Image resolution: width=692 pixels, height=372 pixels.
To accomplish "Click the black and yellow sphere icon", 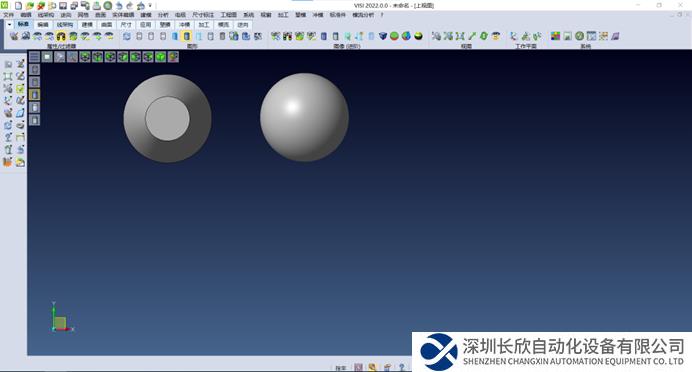I will coord(418,36).
